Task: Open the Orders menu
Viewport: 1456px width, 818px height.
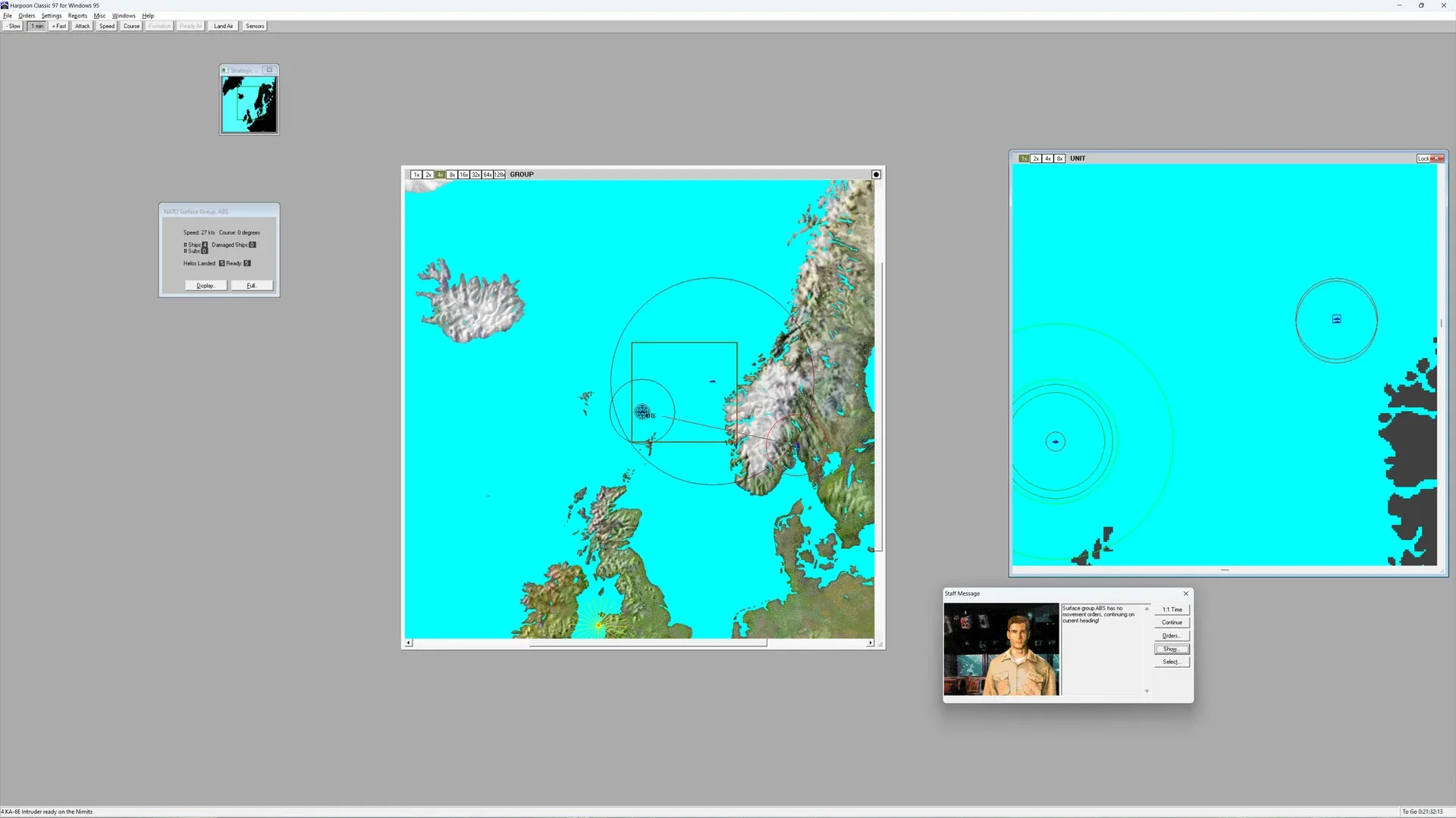Action: (x=27, y=15)
